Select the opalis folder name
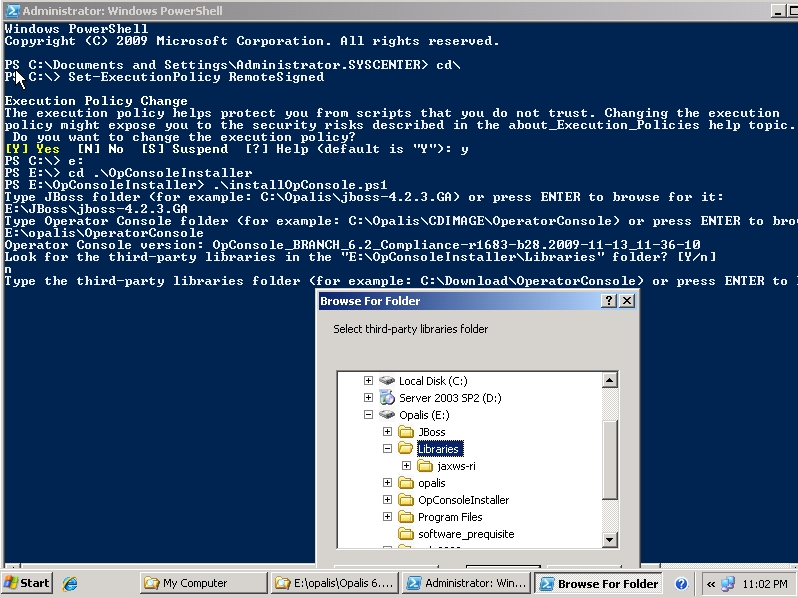Viewport: 798px width, 598px height. [x=432, y=483]
